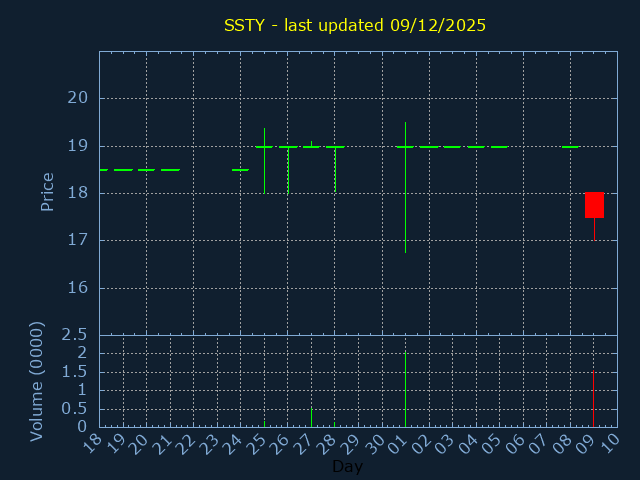Click price tick label 16
The width and height of the screenshot is (640, 480).
point(78,288)
